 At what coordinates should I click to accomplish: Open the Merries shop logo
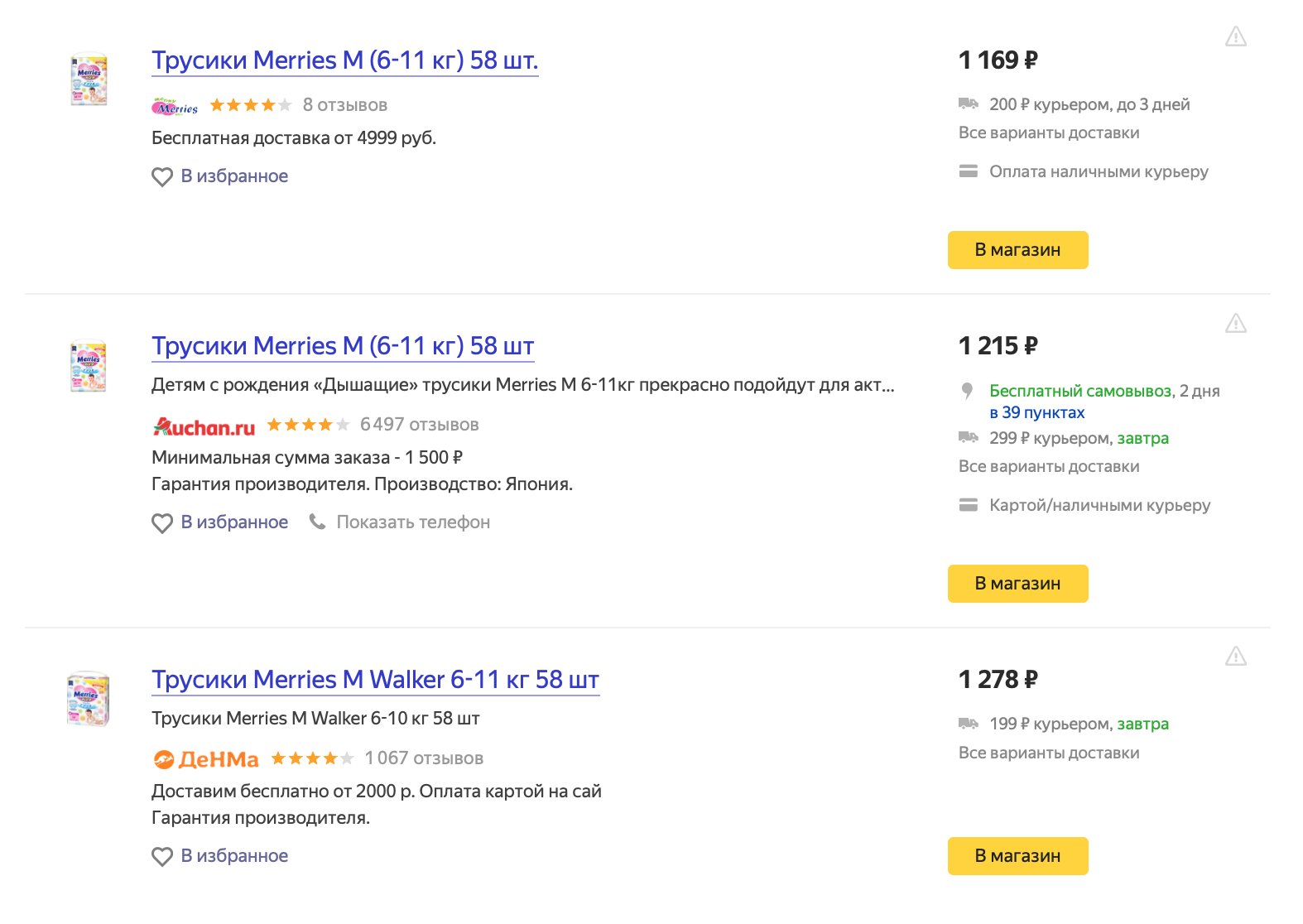[175, 106]
